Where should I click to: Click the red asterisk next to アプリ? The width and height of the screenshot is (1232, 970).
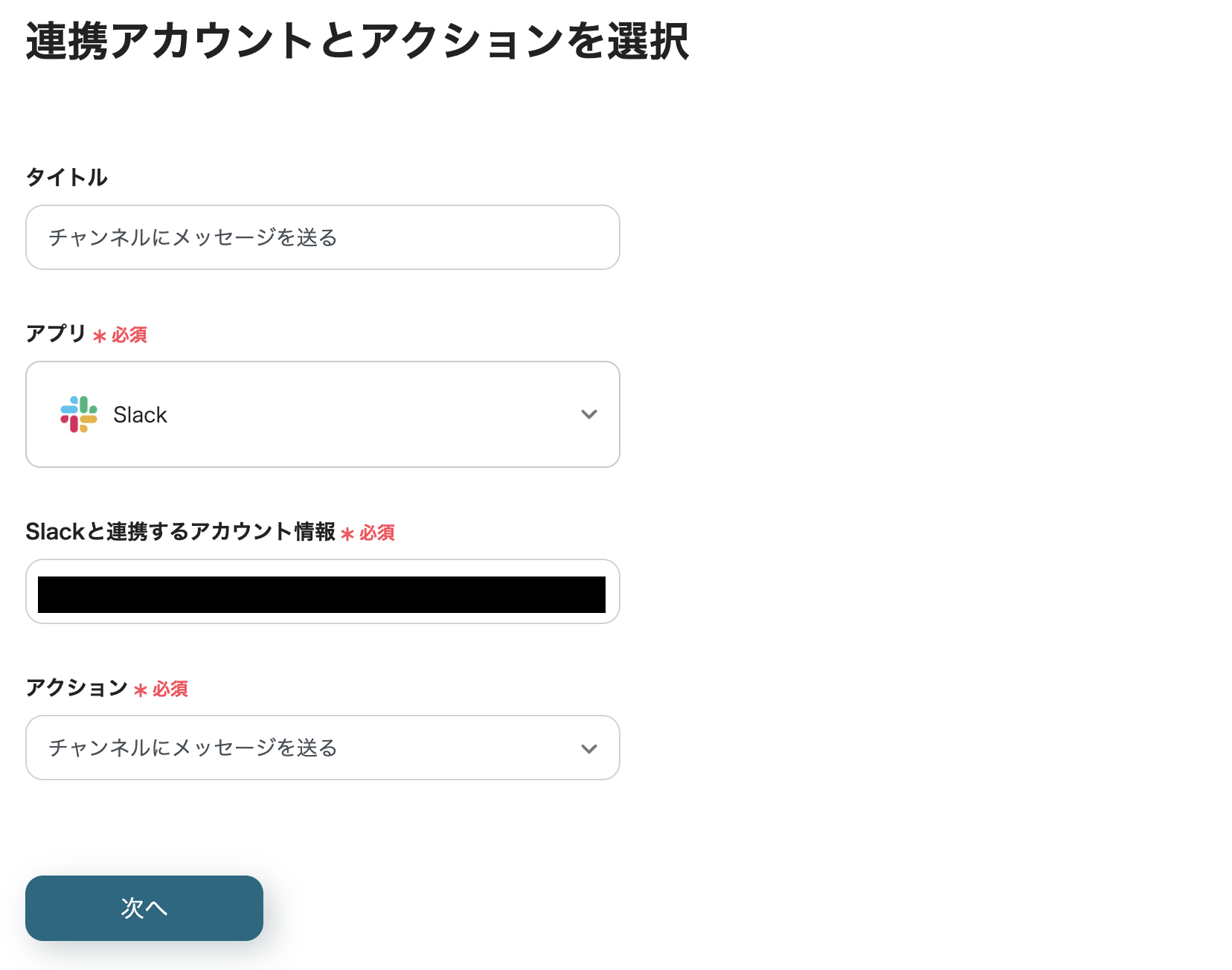(x=98, y=335)
